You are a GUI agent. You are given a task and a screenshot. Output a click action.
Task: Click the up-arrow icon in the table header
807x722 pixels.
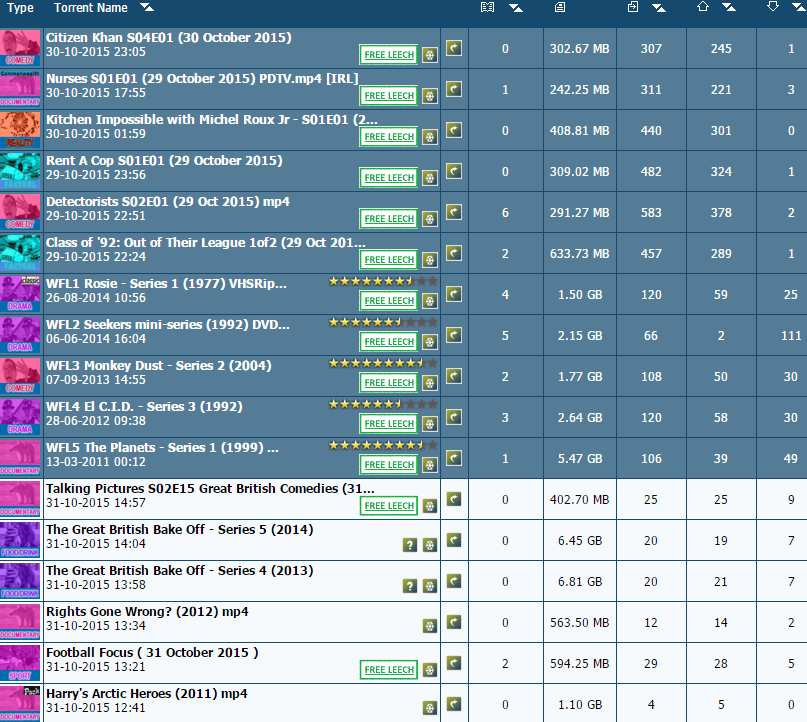tap(703, 7)
